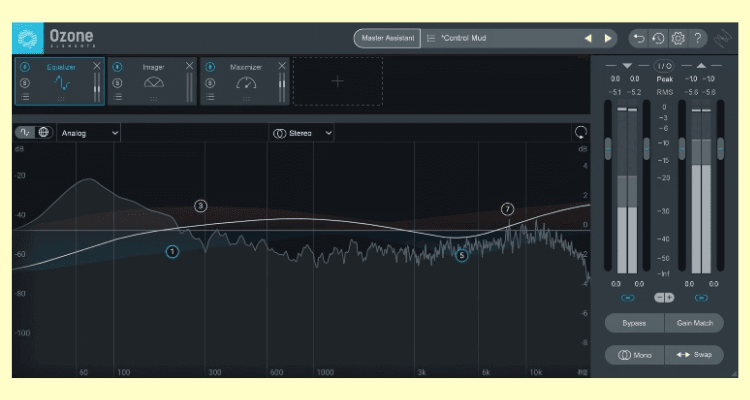Click the Bypass button

coord(634,323)
